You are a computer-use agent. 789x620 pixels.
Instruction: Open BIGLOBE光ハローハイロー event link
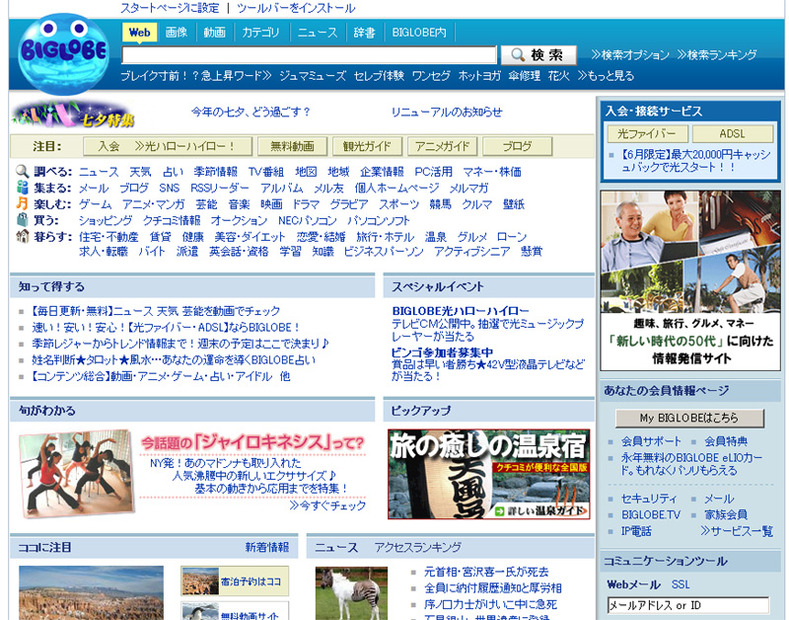click(x=460, y=311)
